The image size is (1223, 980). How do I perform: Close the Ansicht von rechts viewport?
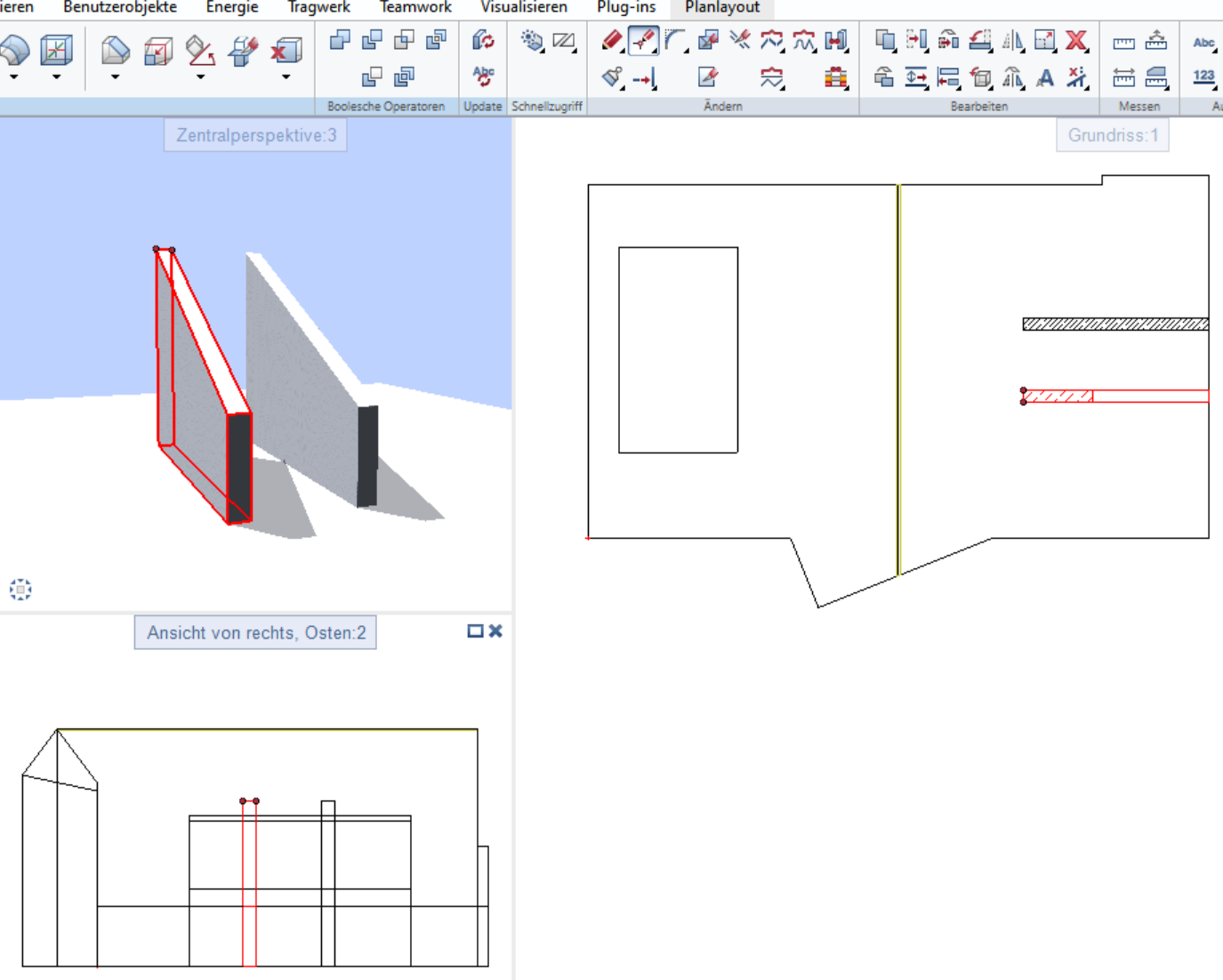[495, 631]
